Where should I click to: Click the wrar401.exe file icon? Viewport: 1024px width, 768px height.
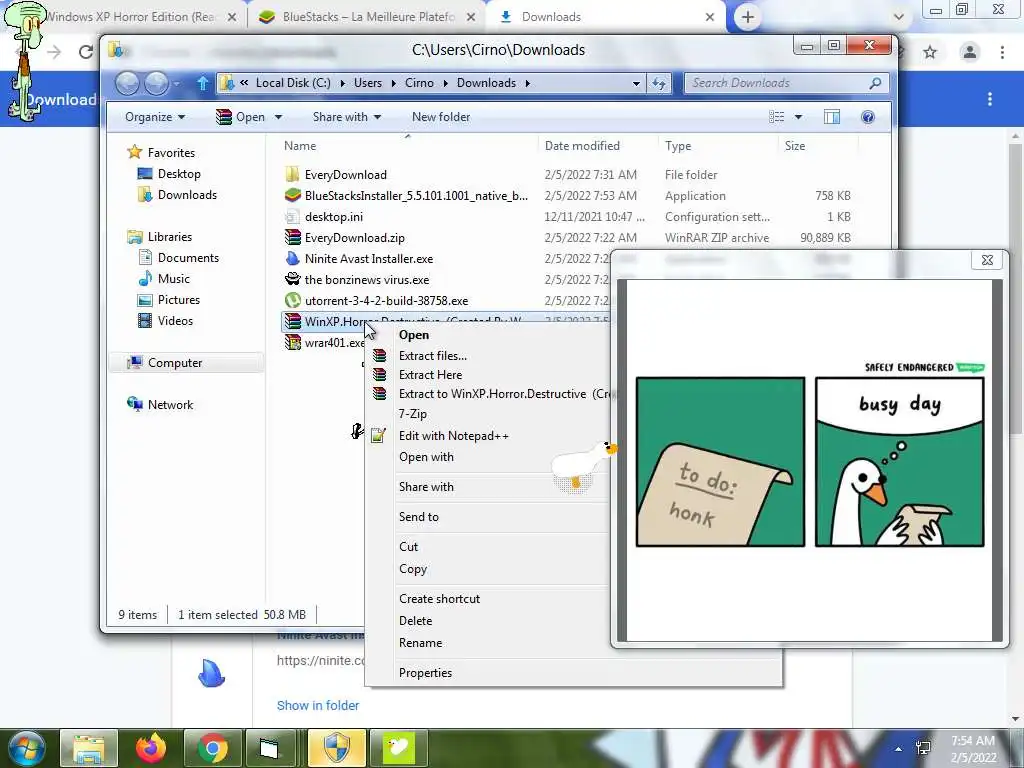[293, 342]
